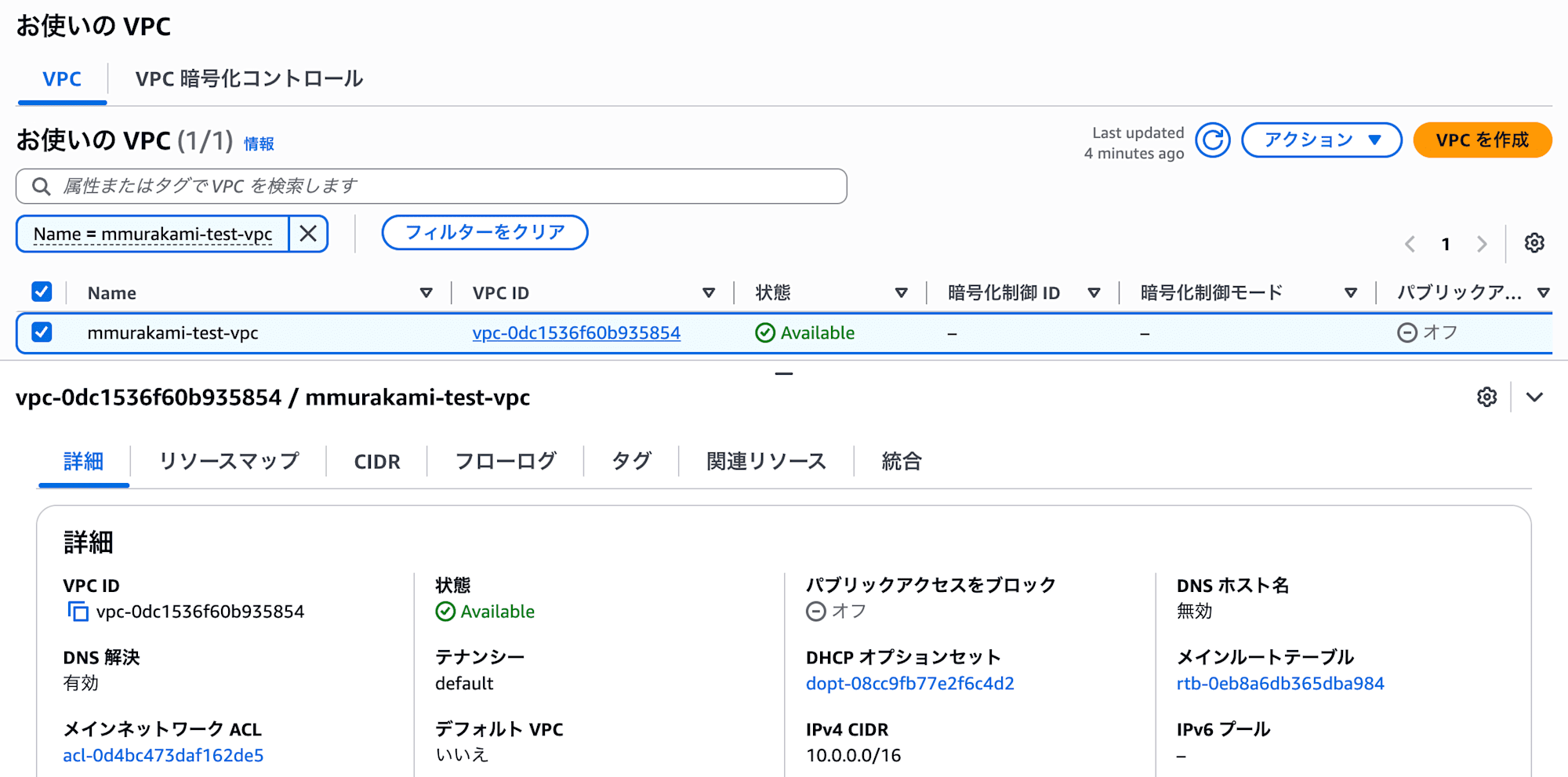1568x777 pixels.
Task: Click the テナンシー value default
Action: tap(464, 684)
